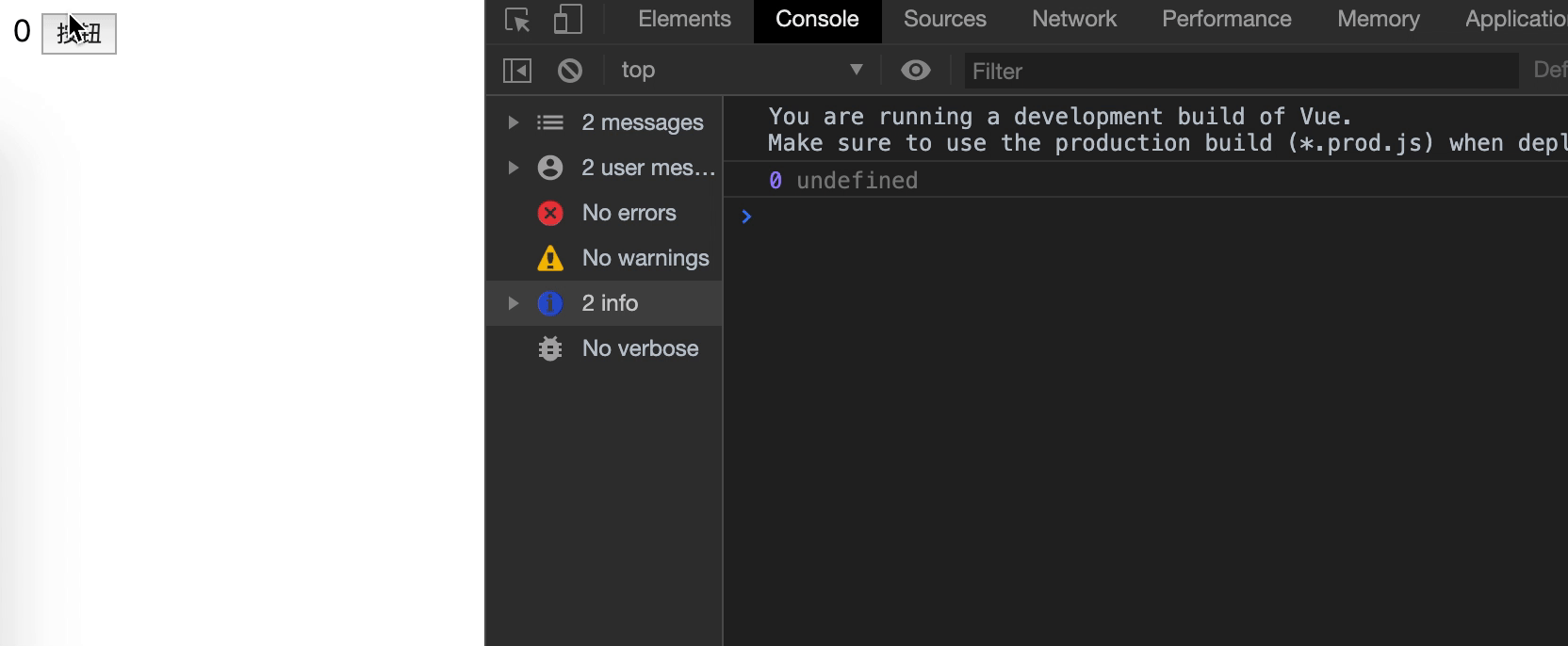1568x646 pixels.
Task: Clear the console with the ban icon
Action: [x=570, y=71]
